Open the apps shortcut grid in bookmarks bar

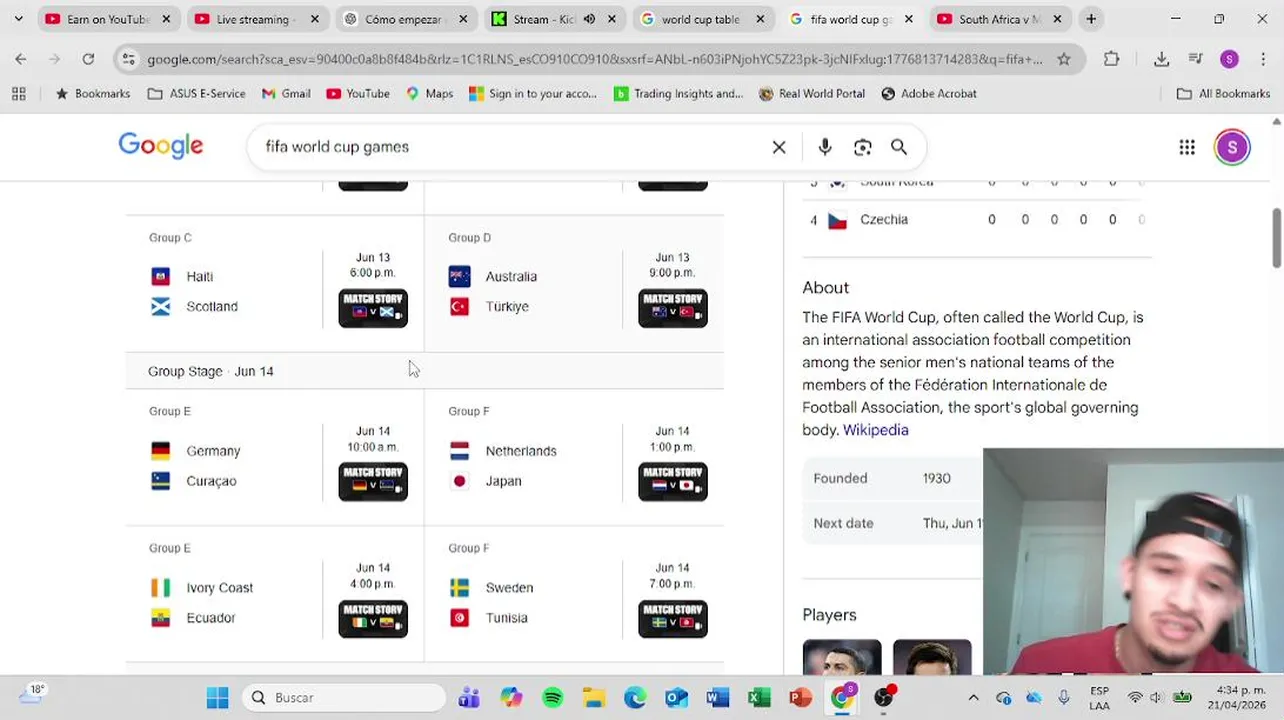pyautogui.click(x=18, y=94)
